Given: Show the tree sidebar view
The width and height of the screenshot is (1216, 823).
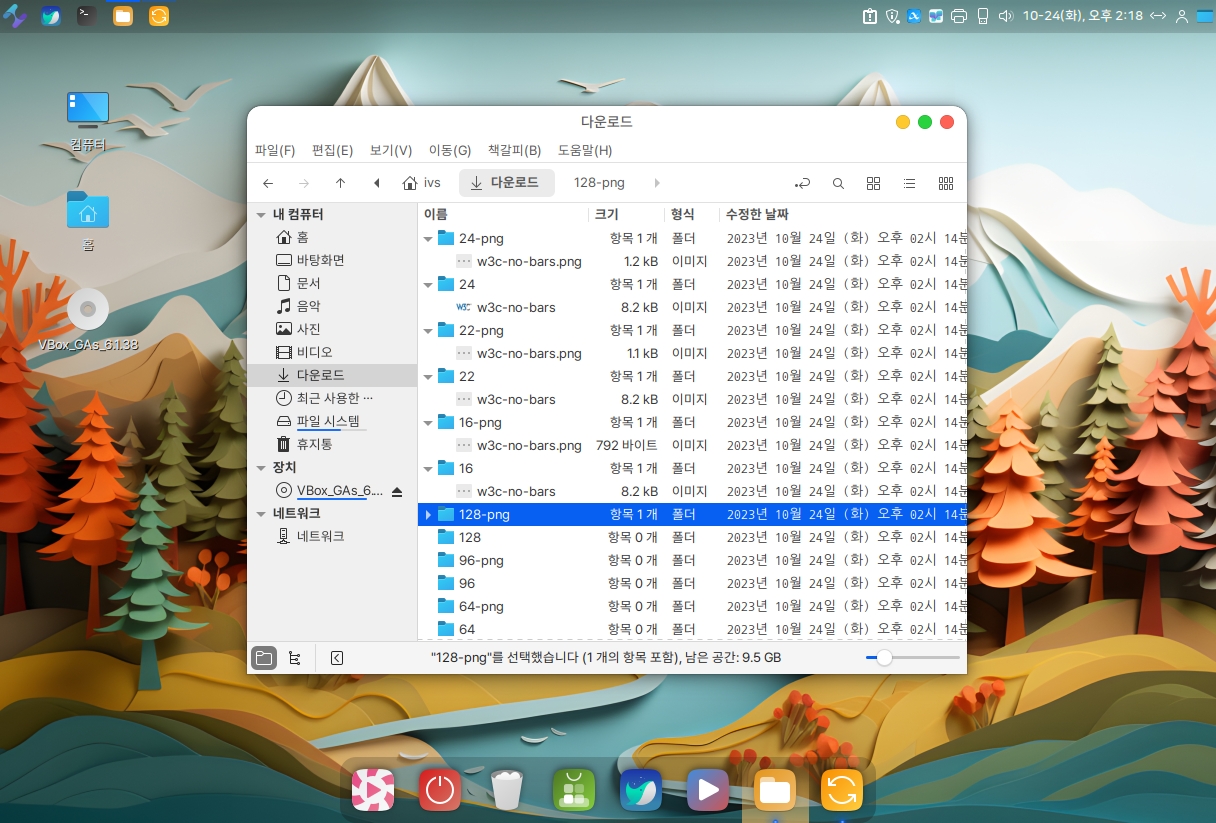Looking at the screenshot, I should (294, 658).
